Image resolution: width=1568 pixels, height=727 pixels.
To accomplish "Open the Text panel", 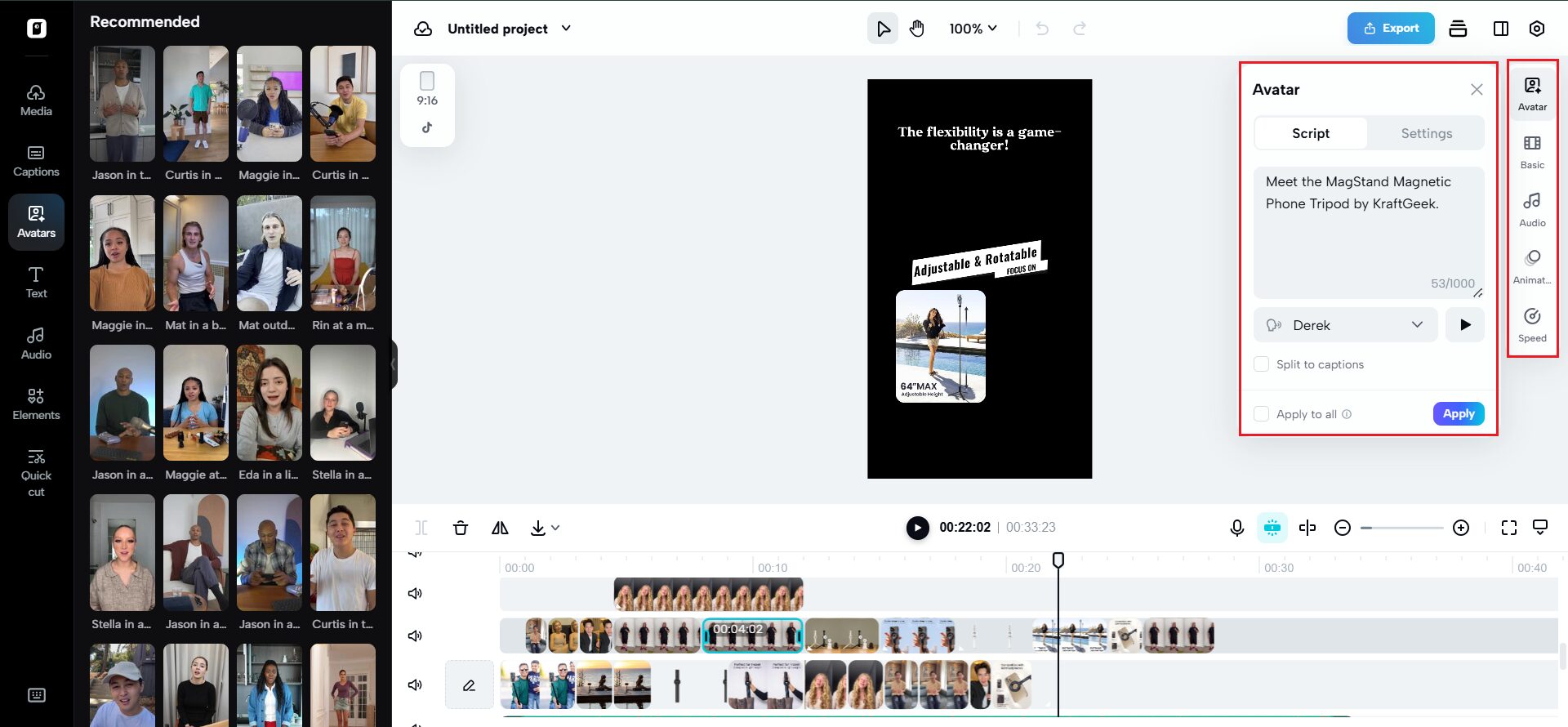I will pos(36,283).
